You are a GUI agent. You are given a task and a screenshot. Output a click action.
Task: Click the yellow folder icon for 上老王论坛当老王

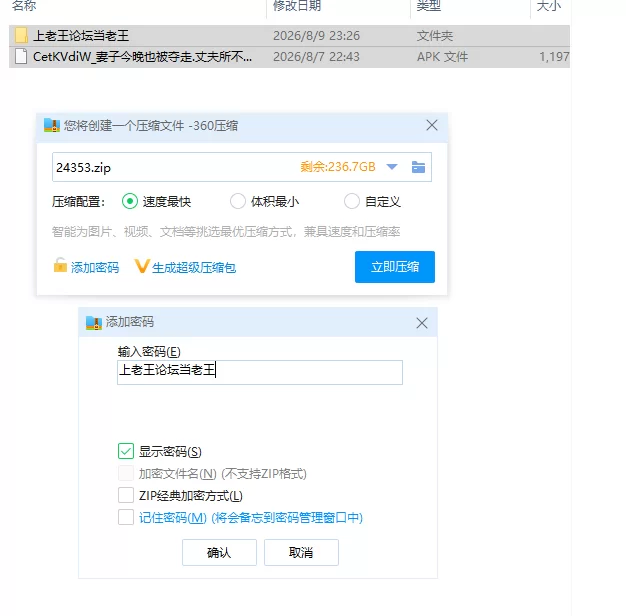(21, 36)
